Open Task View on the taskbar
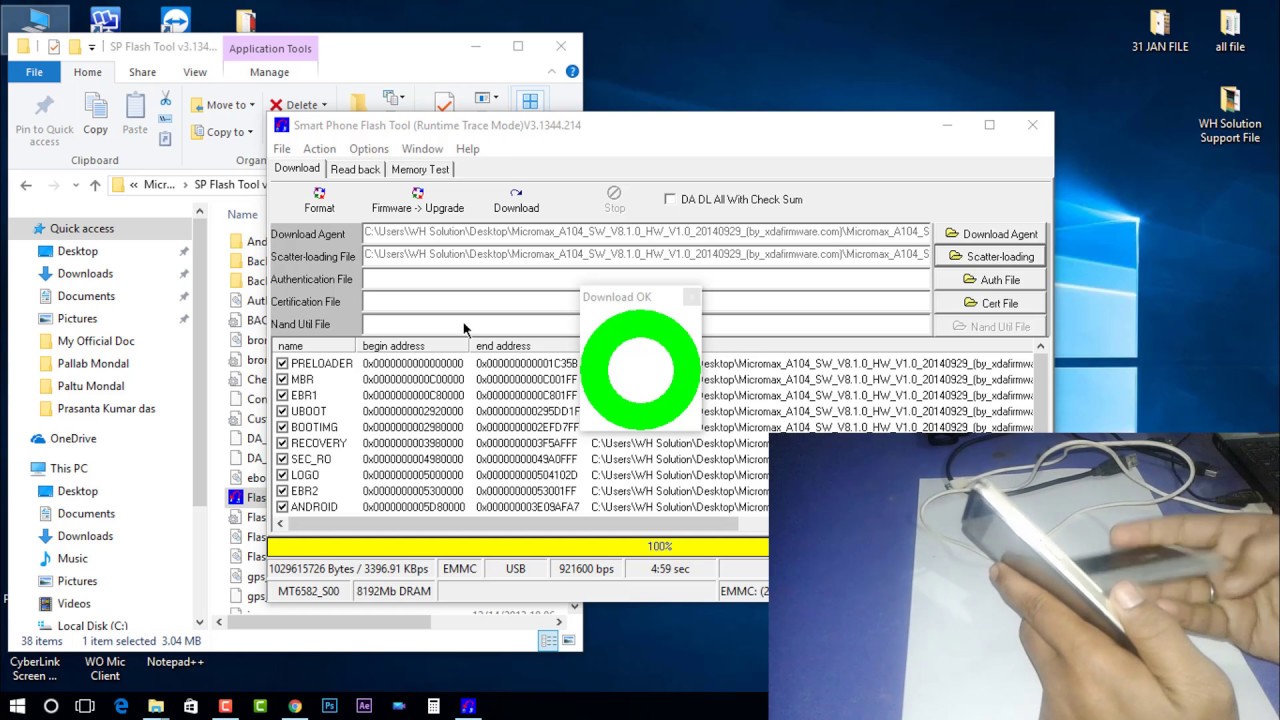 pyautogui.click(x=86, y=706)
